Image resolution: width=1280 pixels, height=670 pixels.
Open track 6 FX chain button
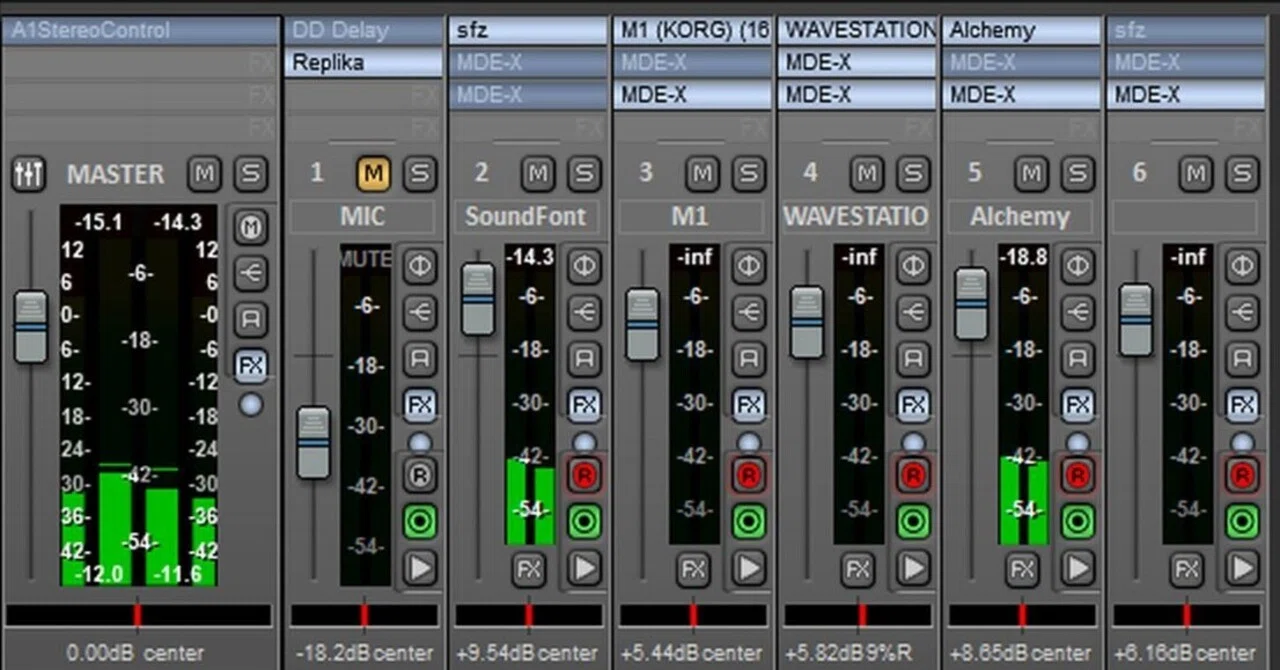tap(1242, 405)
